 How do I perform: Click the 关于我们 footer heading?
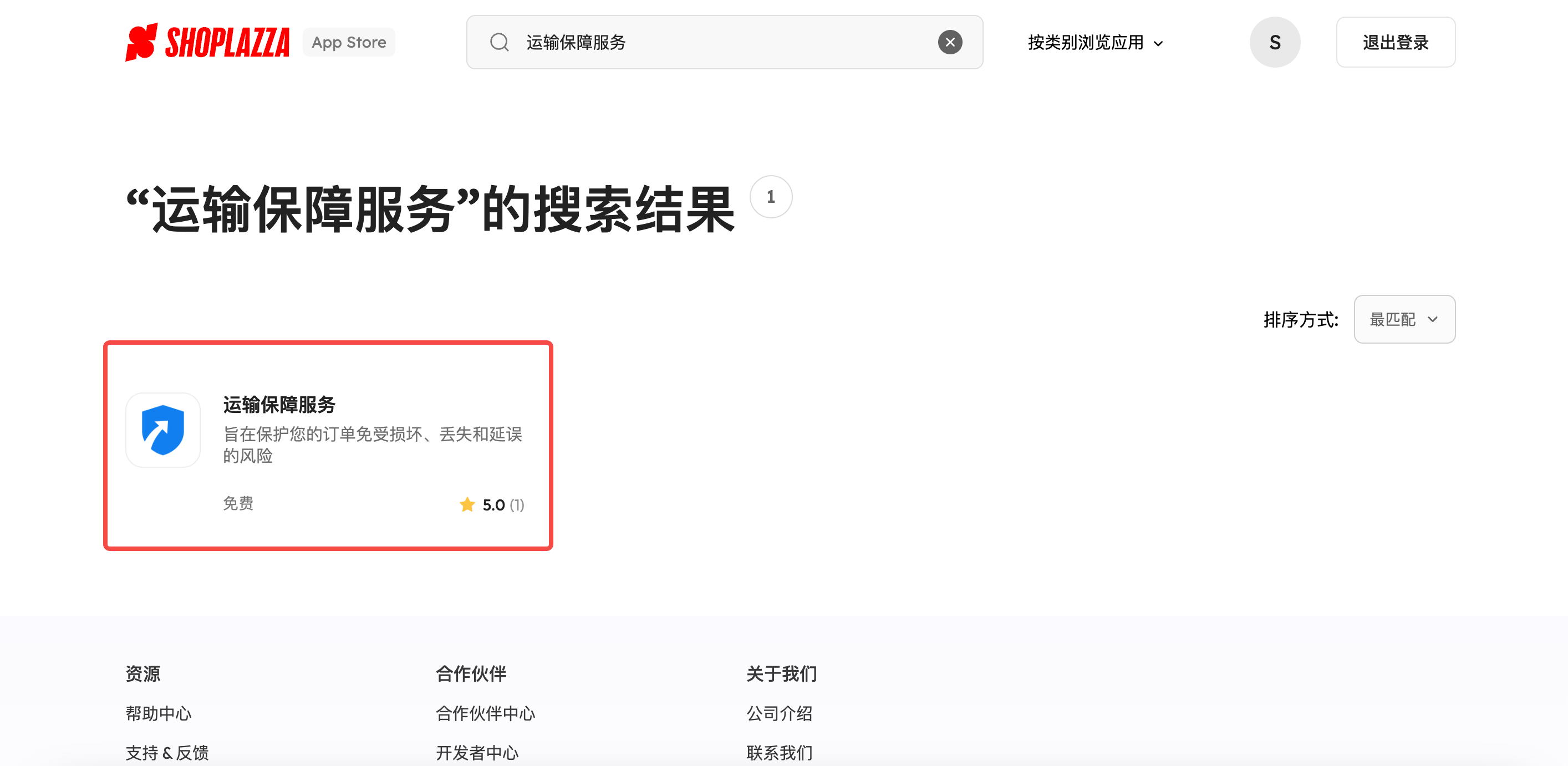[x=782, y=673]
